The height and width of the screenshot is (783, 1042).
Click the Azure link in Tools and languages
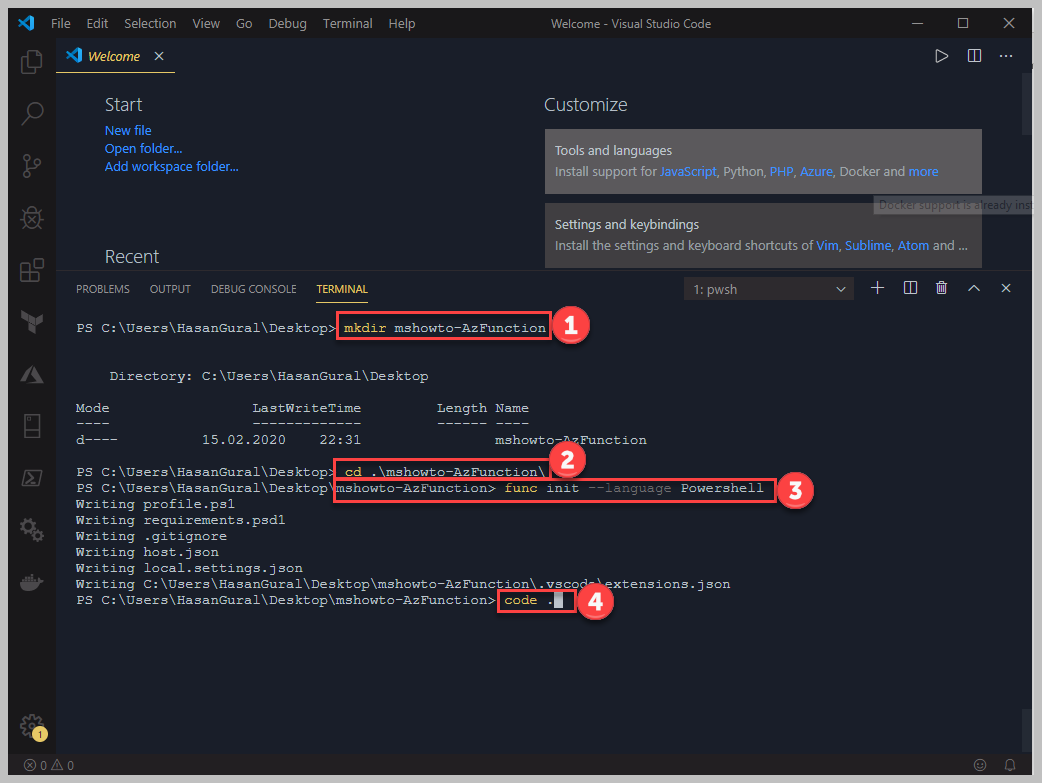click(x=816, y=171)
